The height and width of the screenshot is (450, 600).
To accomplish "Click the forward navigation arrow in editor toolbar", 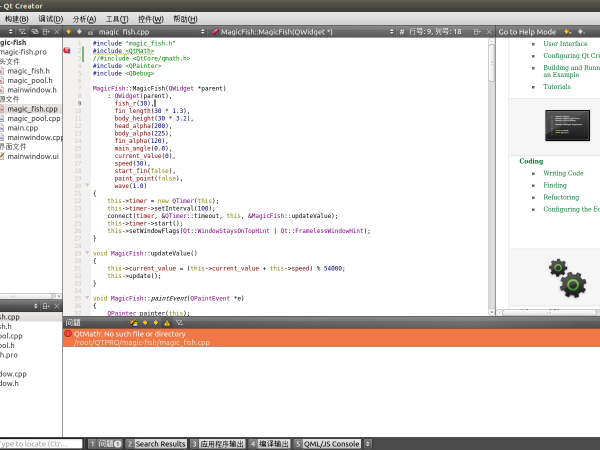I will click(x=80, y=32).
